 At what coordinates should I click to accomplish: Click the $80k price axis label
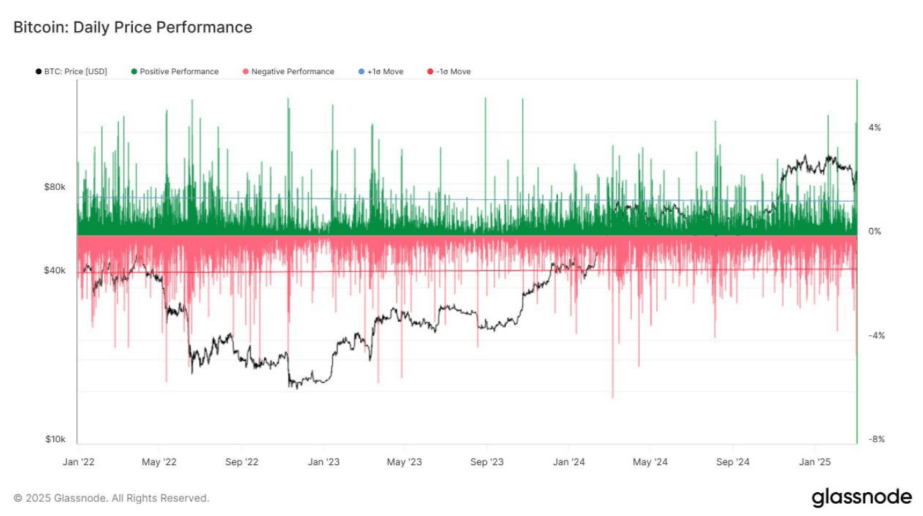54,187
